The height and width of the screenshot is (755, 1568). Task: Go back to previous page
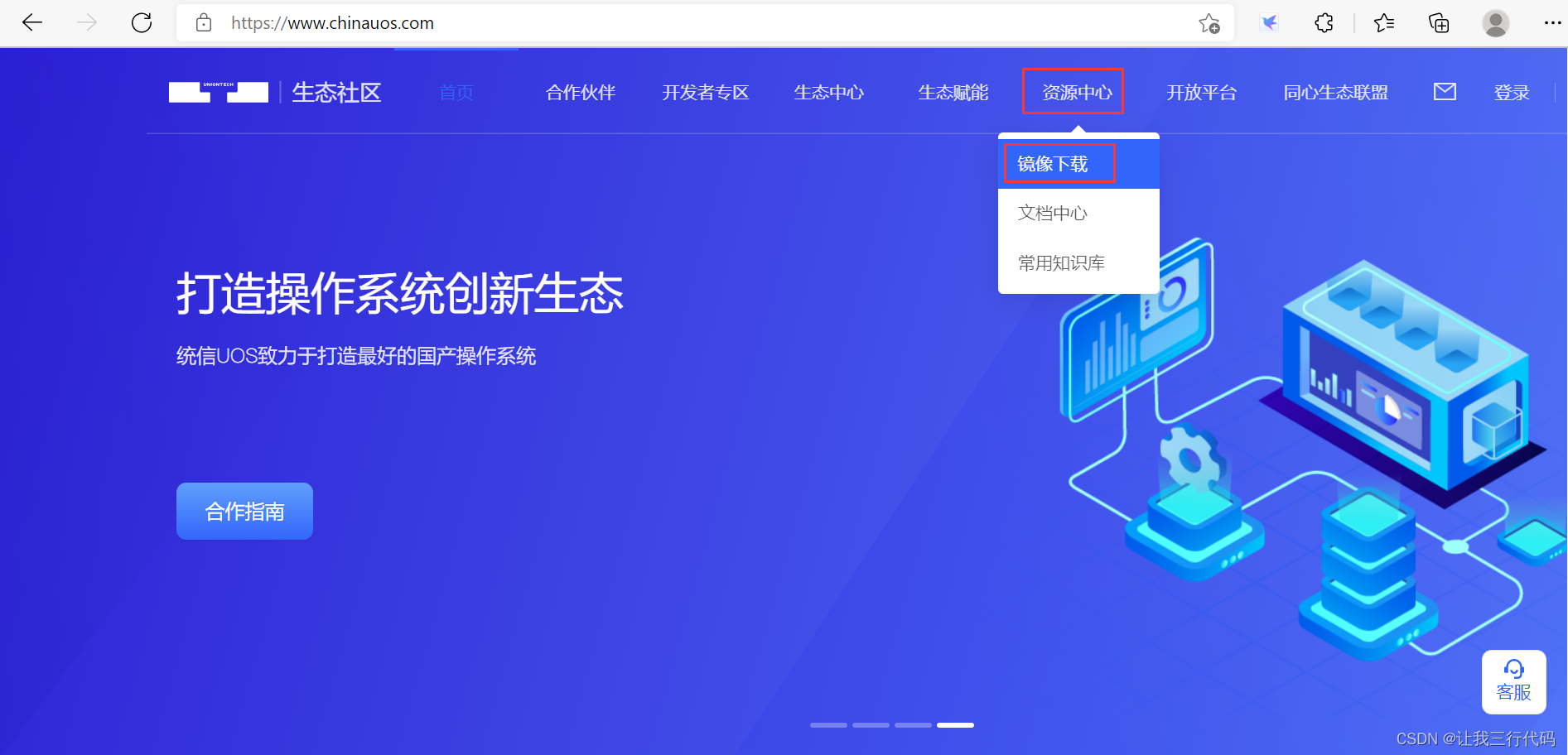point(32,23)
